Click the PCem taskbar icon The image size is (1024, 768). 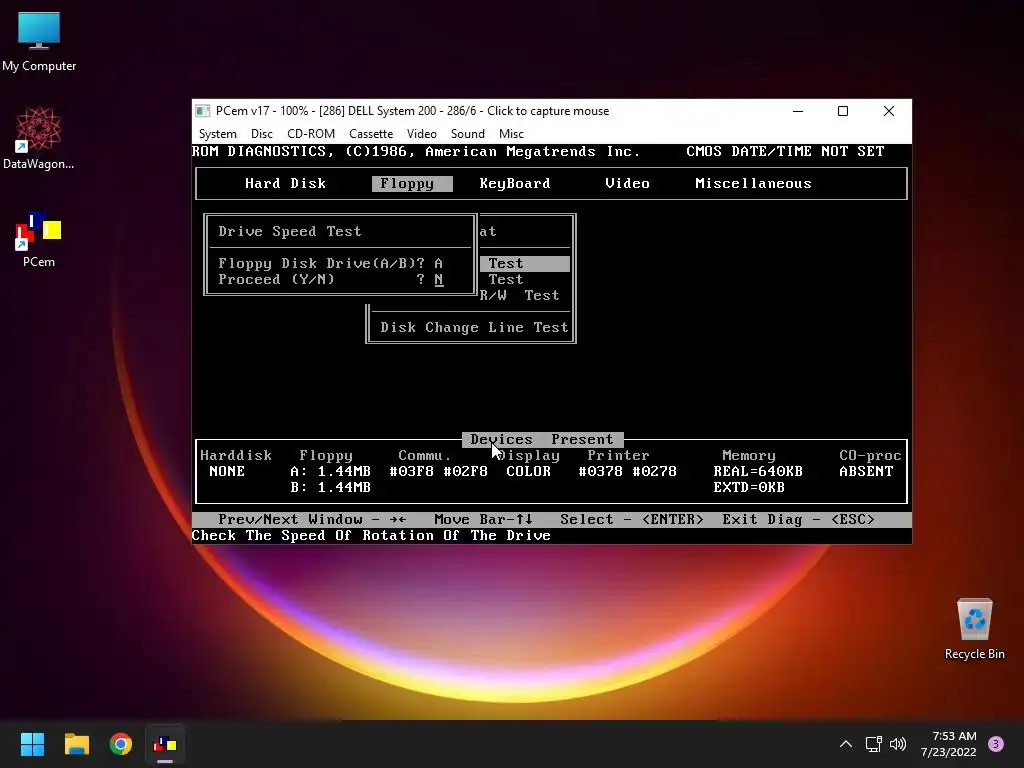tap(165, 744)
